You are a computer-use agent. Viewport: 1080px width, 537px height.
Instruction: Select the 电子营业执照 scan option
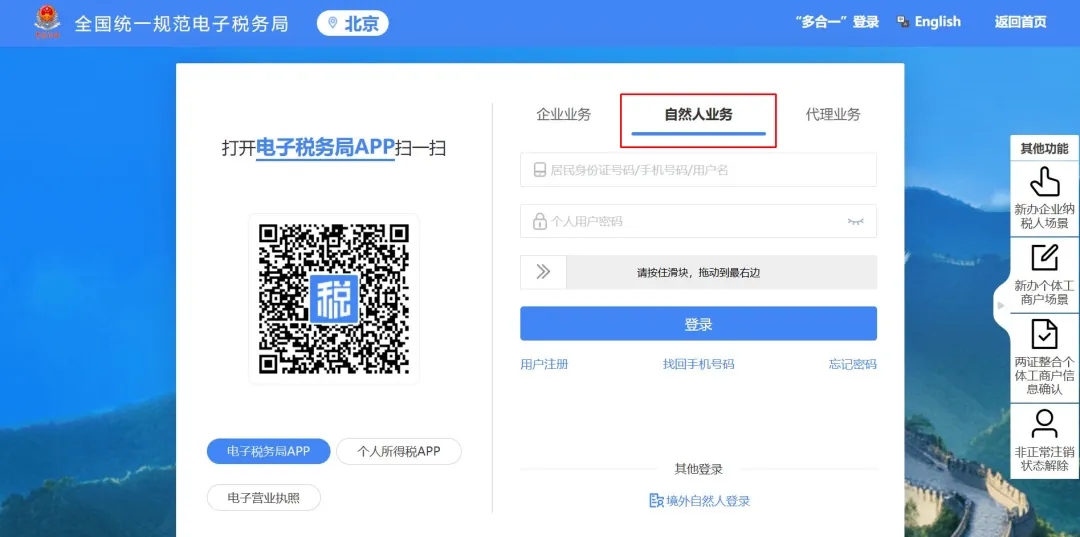coord(263,497)
